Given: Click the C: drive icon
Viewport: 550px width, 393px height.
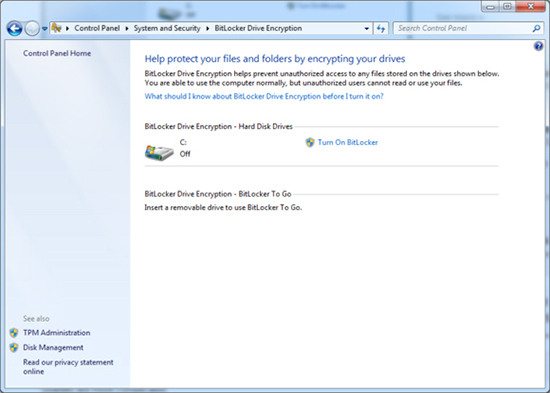Looking at the screenshot, I should click(159, 153).
